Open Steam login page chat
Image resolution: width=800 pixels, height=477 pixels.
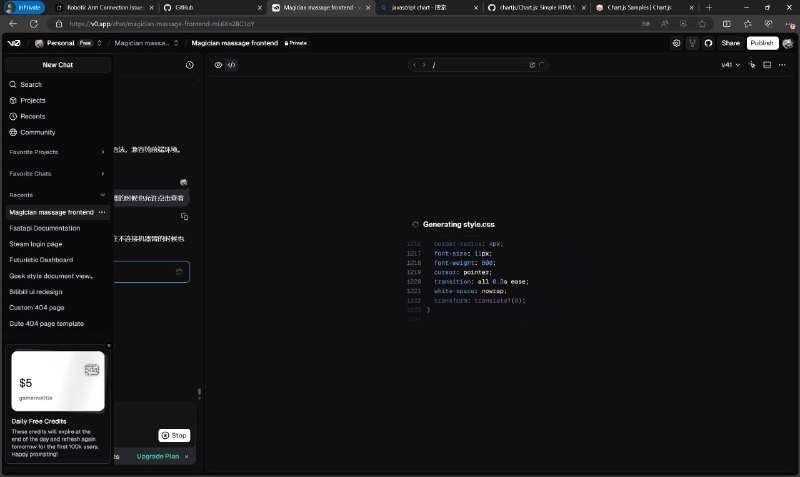[x=36, y=244]
